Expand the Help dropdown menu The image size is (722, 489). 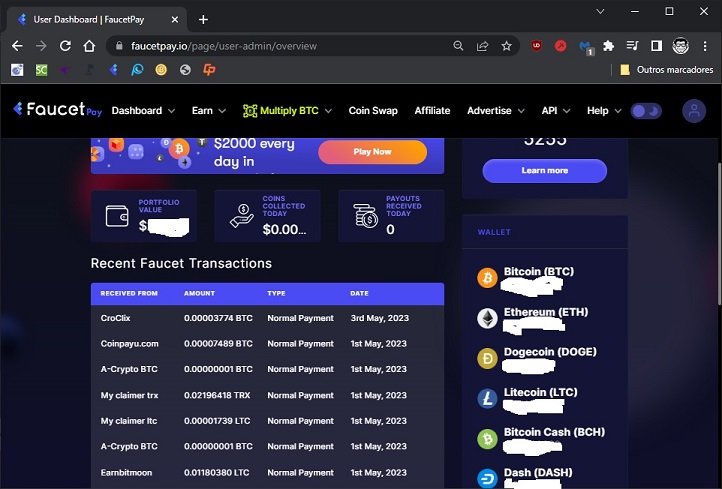tap(604, 111)
